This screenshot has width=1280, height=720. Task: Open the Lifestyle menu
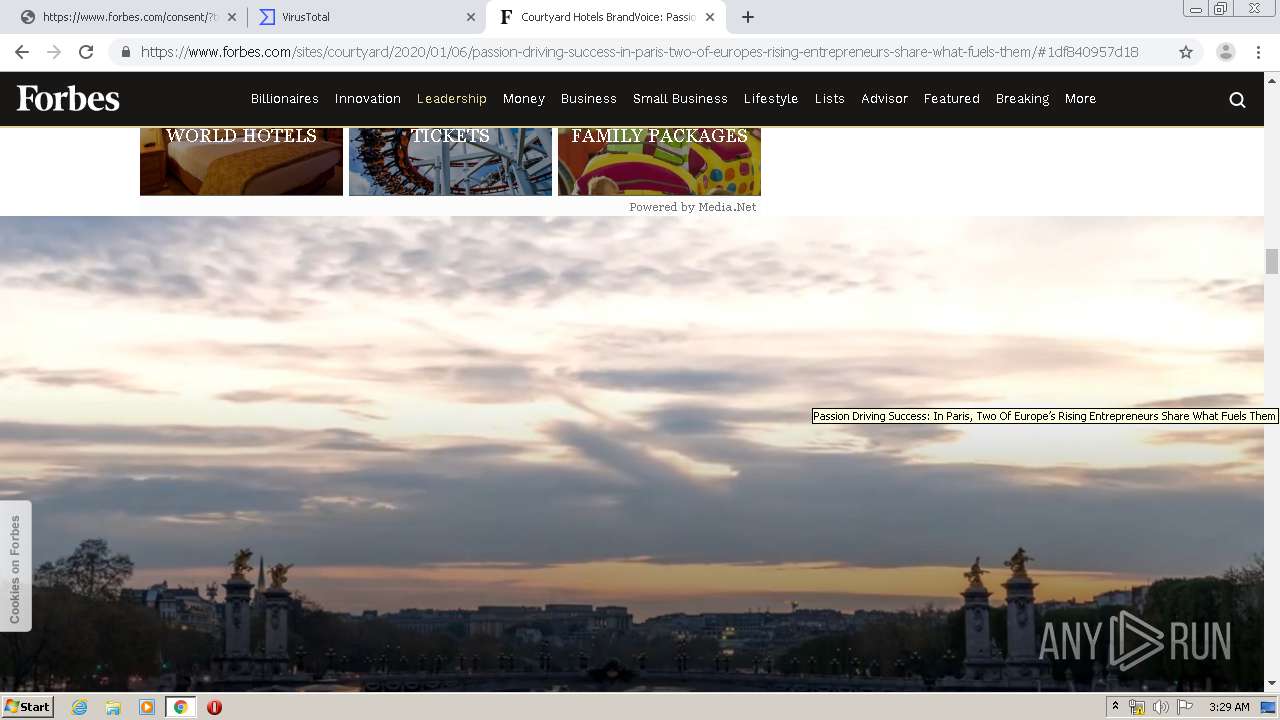tap(771, 99)
